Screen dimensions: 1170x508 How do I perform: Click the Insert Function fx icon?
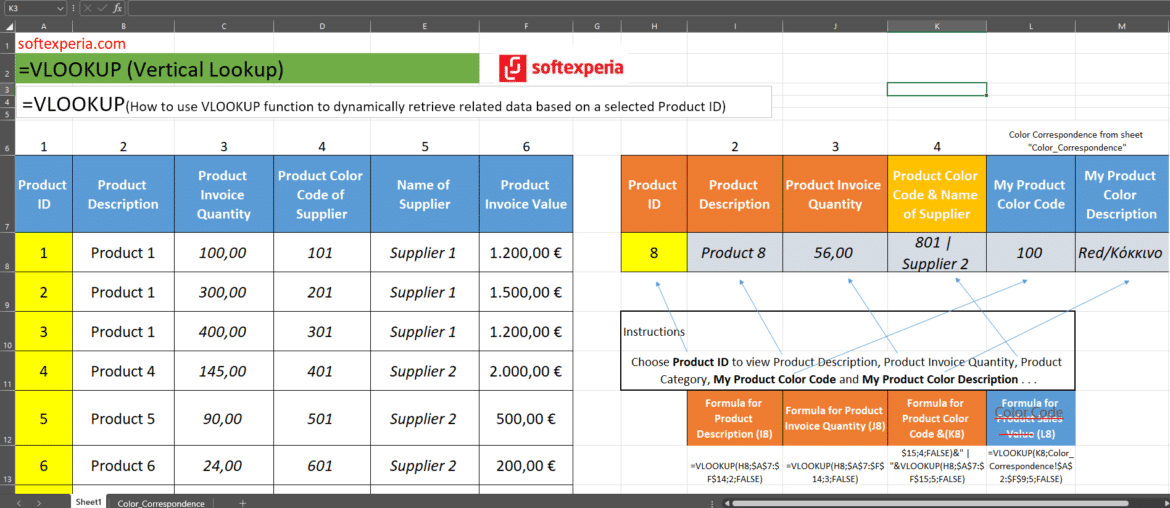tap(117, 8)
